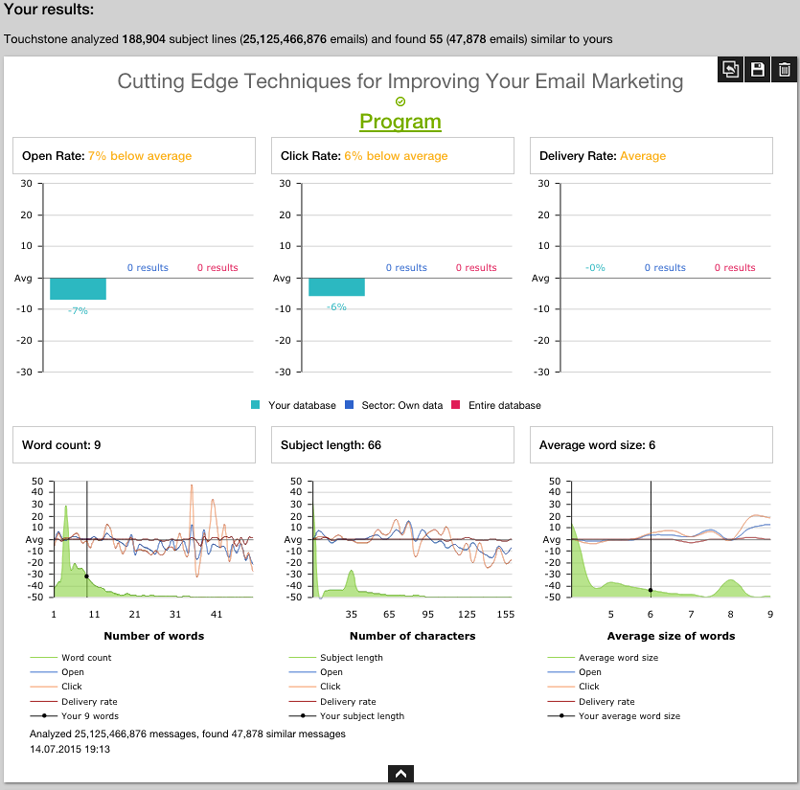
Task: Toggle the Click series under Average size of words
Action: pyautogui.click(x=573, y=686)
